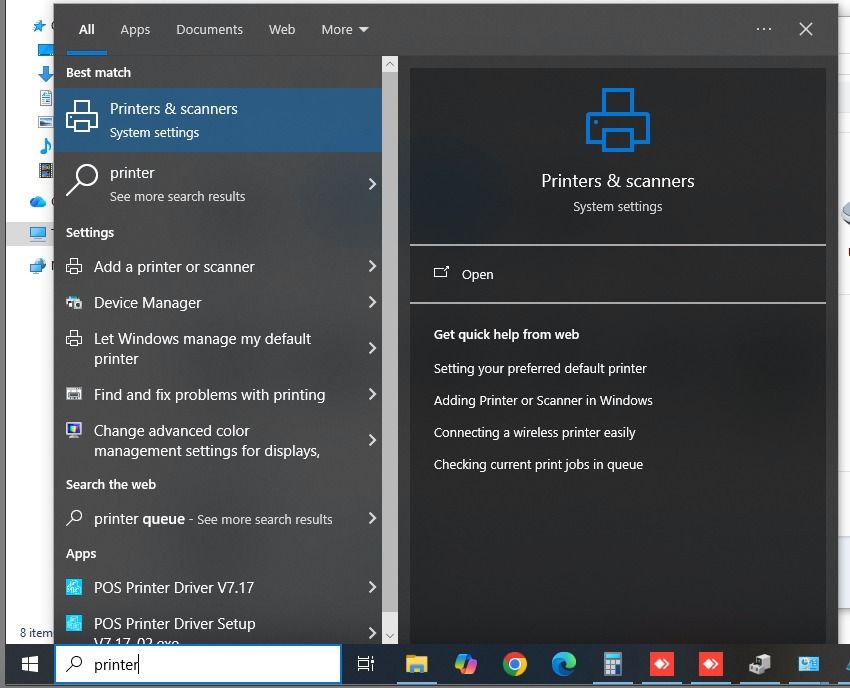Open the devices and printers taskbar icon
Image resolution: width=850 pixels, height=688 pixels.
[x=759, y=664]
